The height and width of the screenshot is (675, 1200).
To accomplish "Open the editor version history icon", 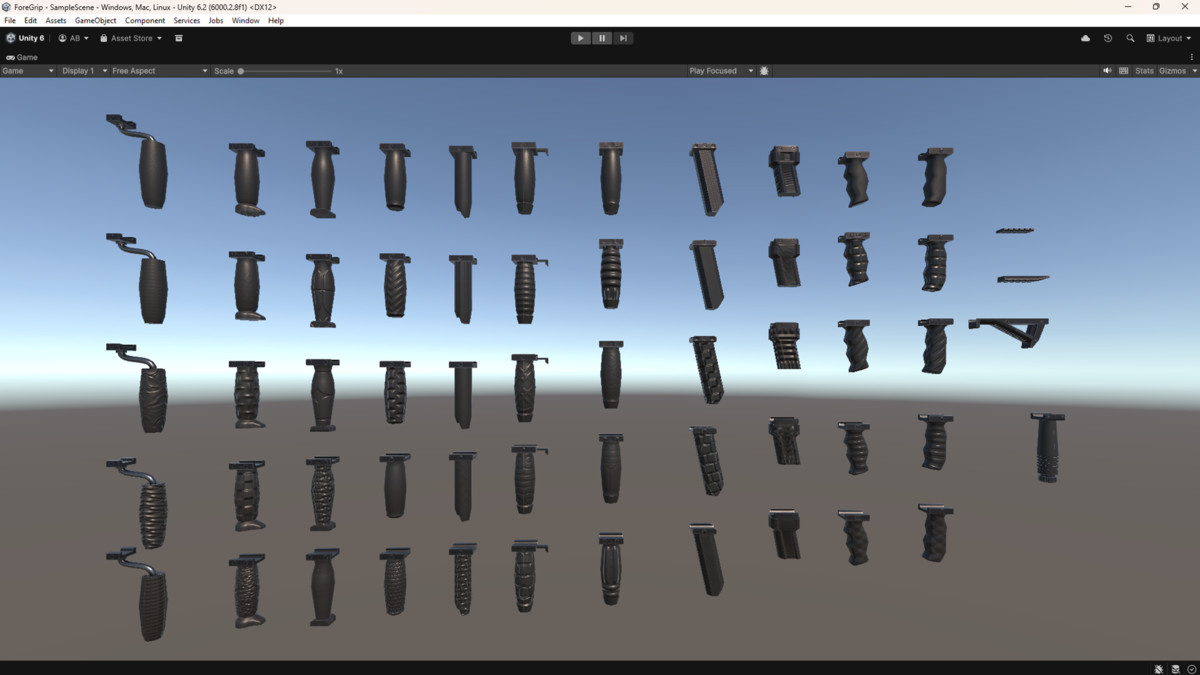I will (x=1107, y=38).
